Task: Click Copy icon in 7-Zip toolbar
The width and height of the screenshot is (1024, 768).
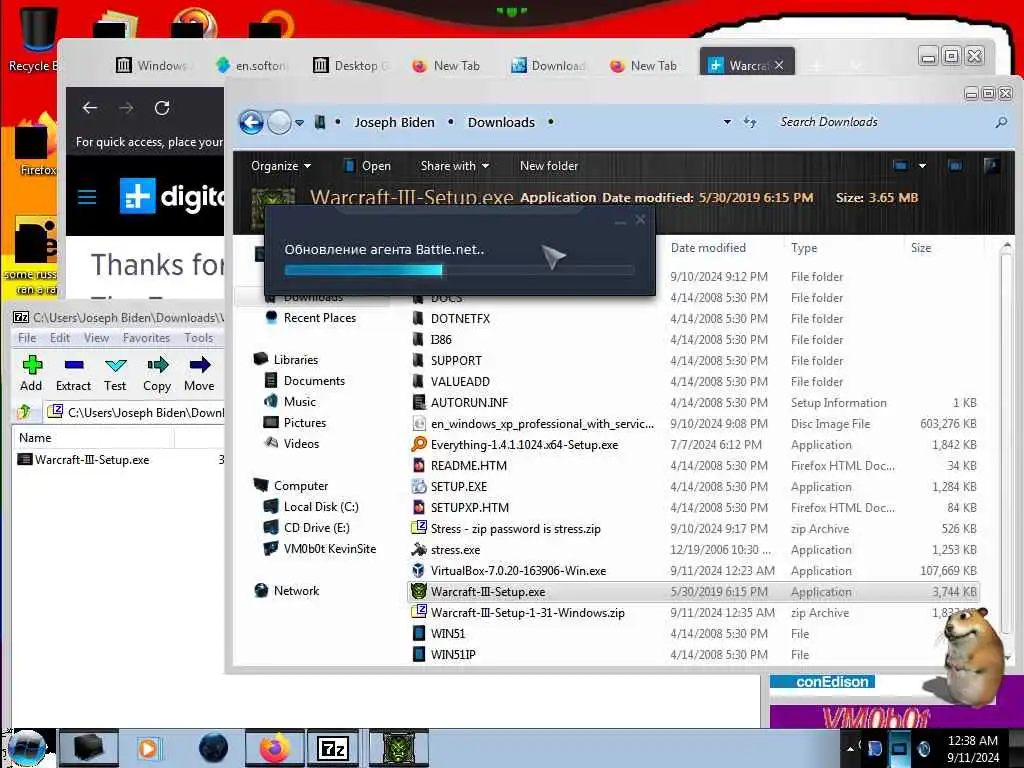Action: pos(157,364)
